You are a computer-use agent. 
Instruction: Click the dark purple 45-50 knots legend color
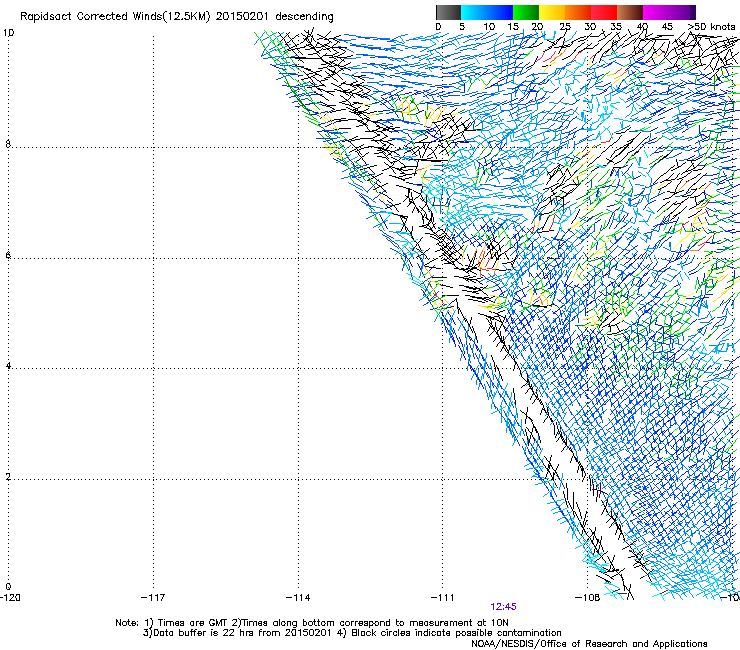tap(682, 12)
